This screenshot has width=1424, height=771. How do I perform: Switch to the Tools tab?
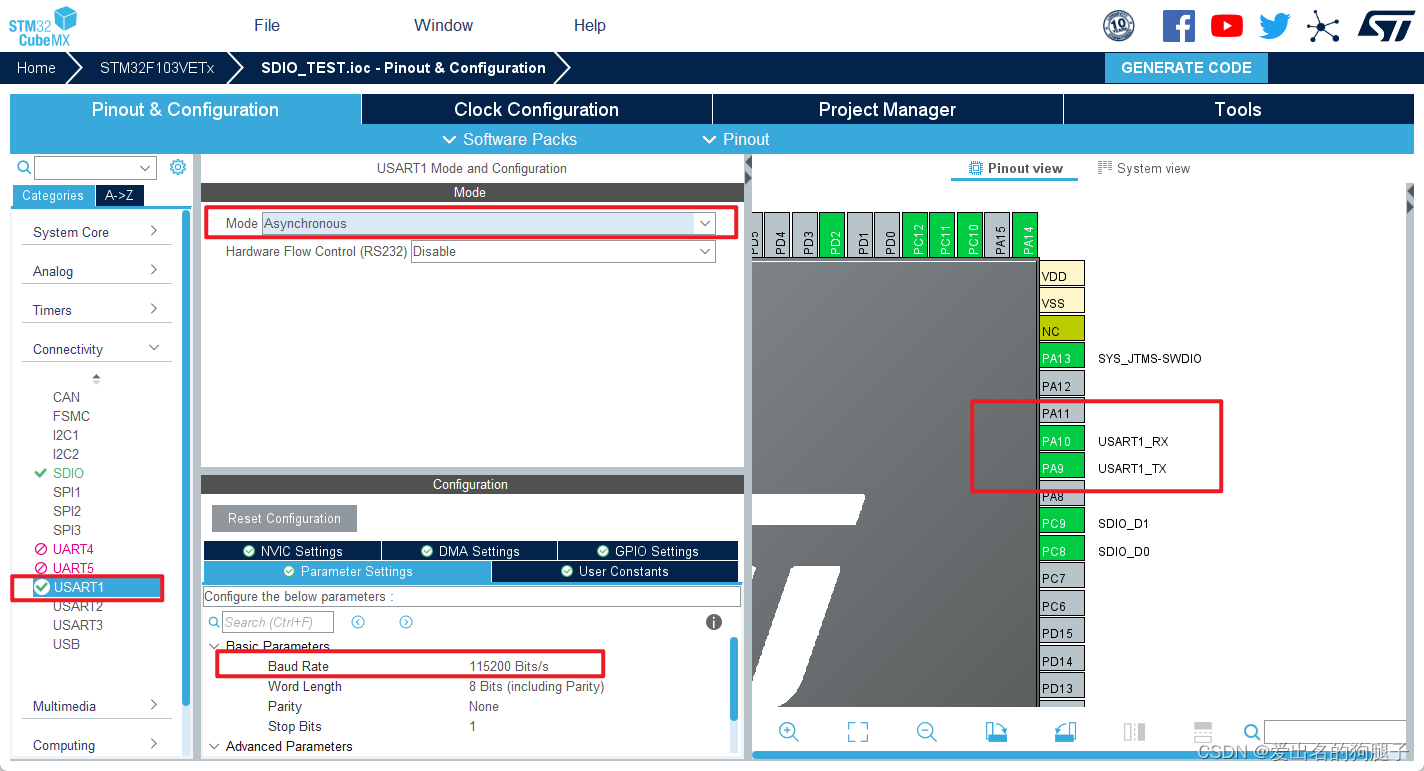(x=1238, y=110)
